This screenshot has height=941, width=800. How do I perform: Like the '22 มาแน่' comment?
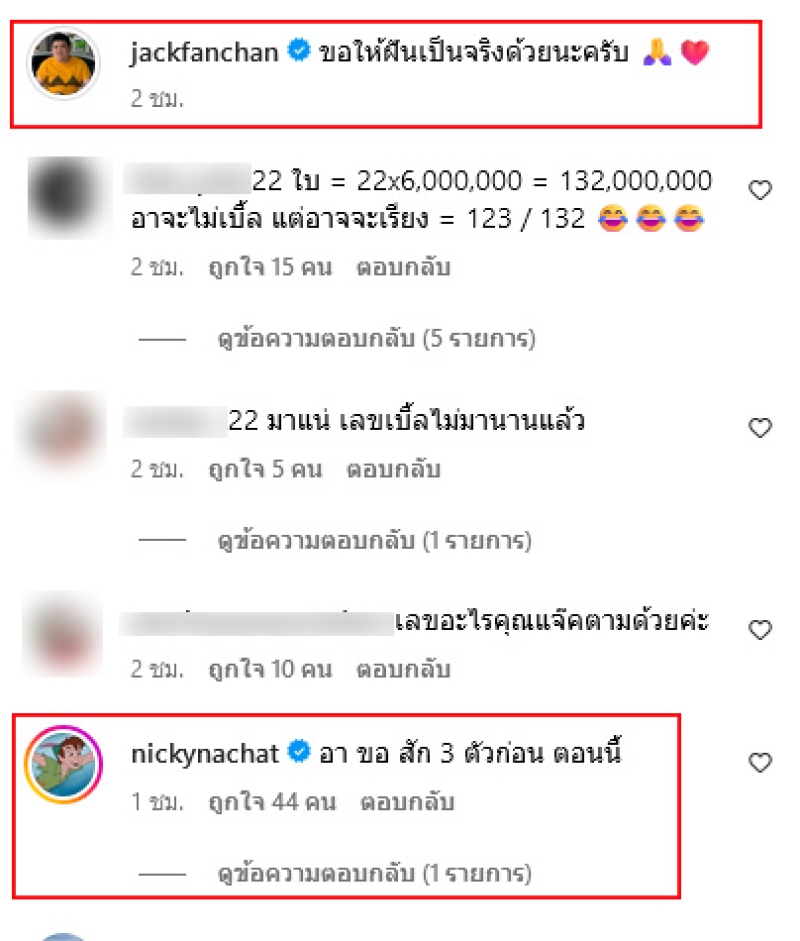click(x=760, y=427)
